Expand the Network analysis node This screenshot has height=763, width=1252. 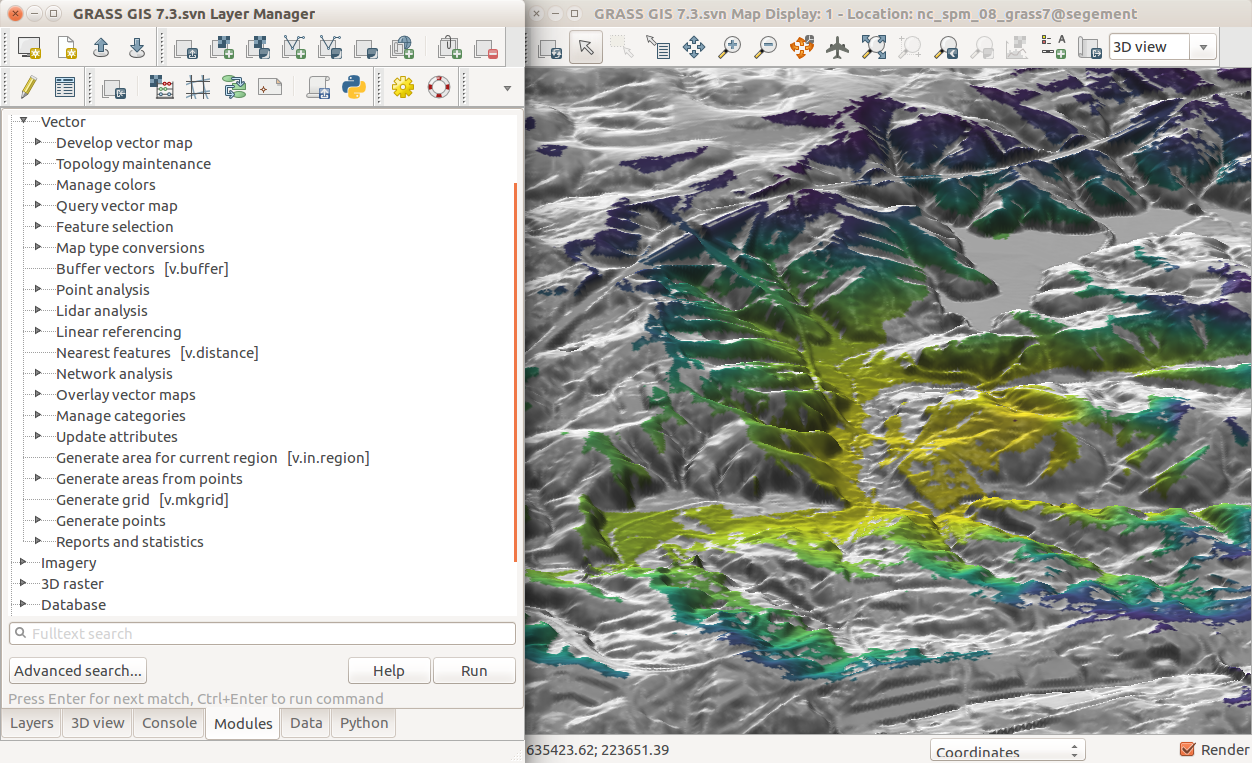(38, 373)
